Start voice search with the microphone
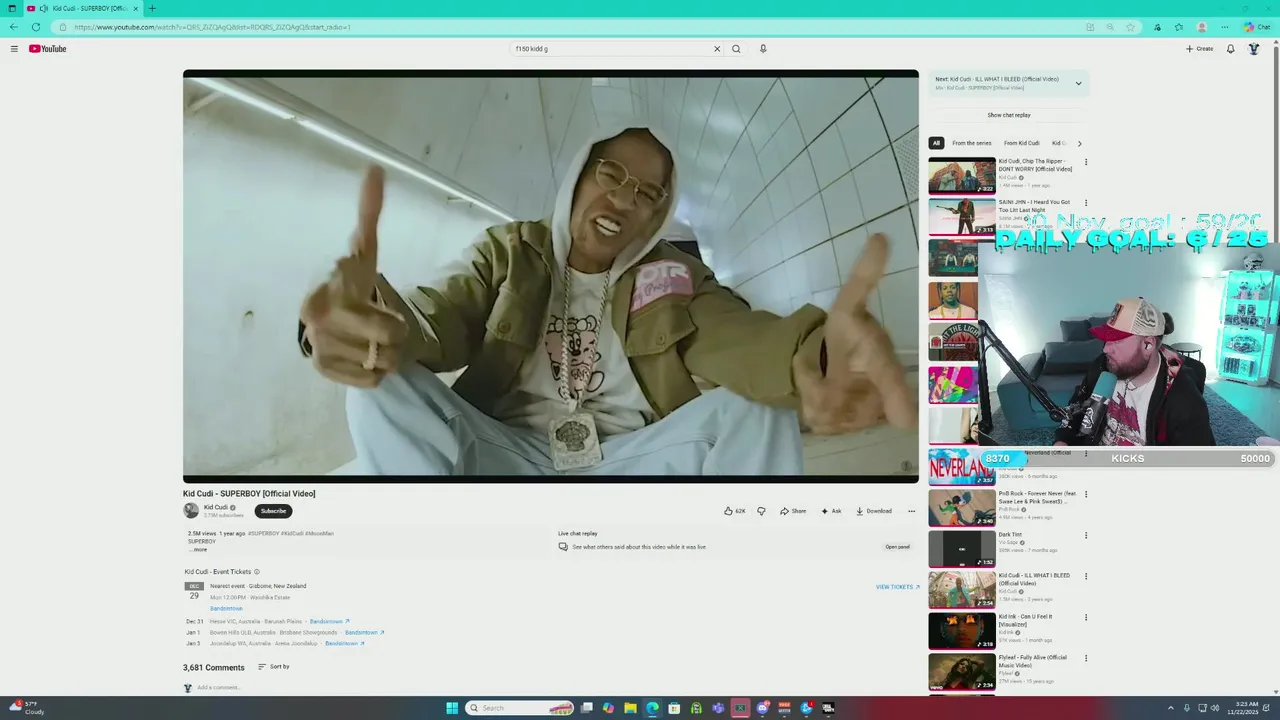Image resolution: width=1280 pixels, height=720 pixels. pos(763,48)
